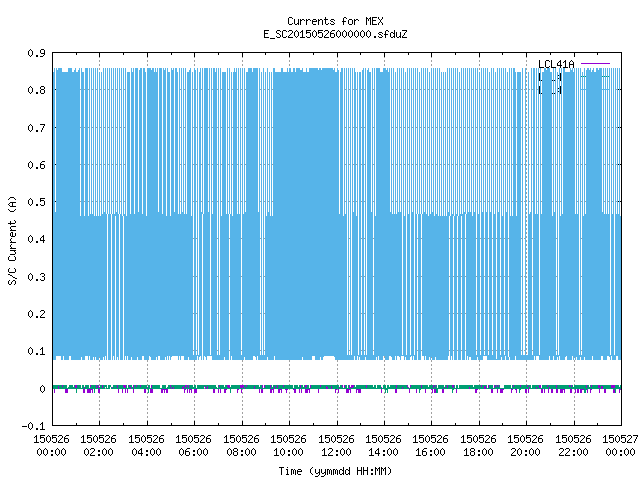Click the purple line sample beside LCL41A
The height and width of the screenshot is (480, 640).
(595, 64)
